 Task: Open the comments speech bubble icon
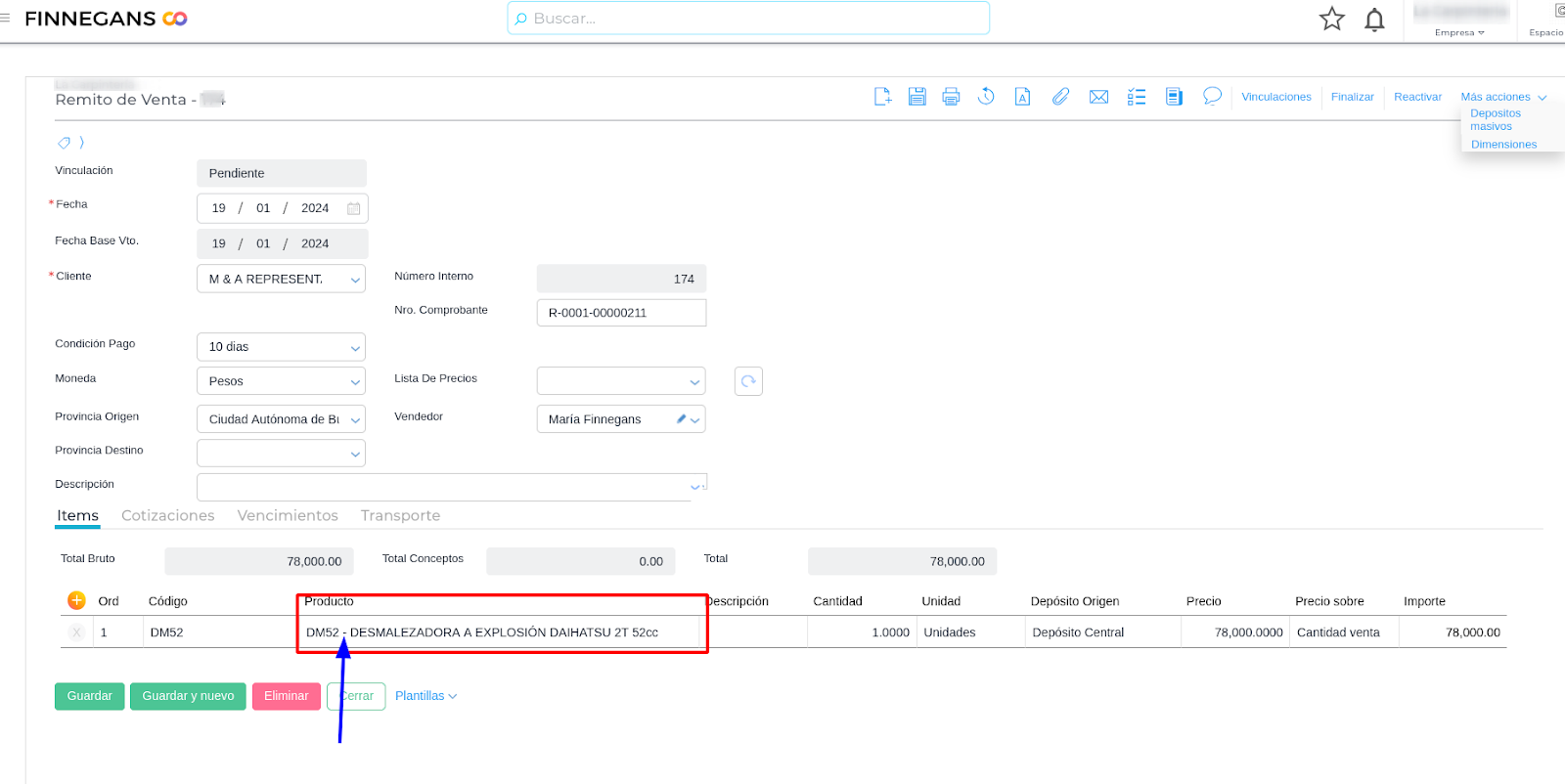tap(1212, 96)
